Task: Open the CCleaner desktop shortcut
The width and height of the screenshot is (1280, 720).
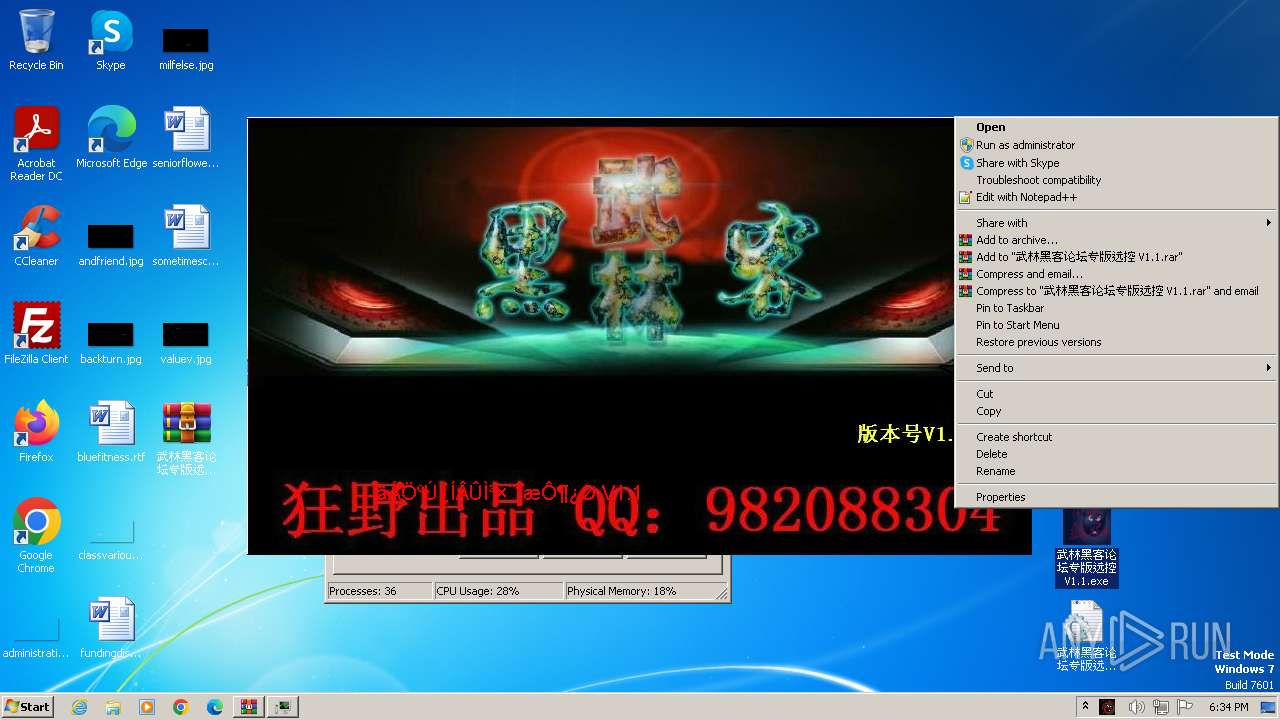Action: click(x=36, y=235)
